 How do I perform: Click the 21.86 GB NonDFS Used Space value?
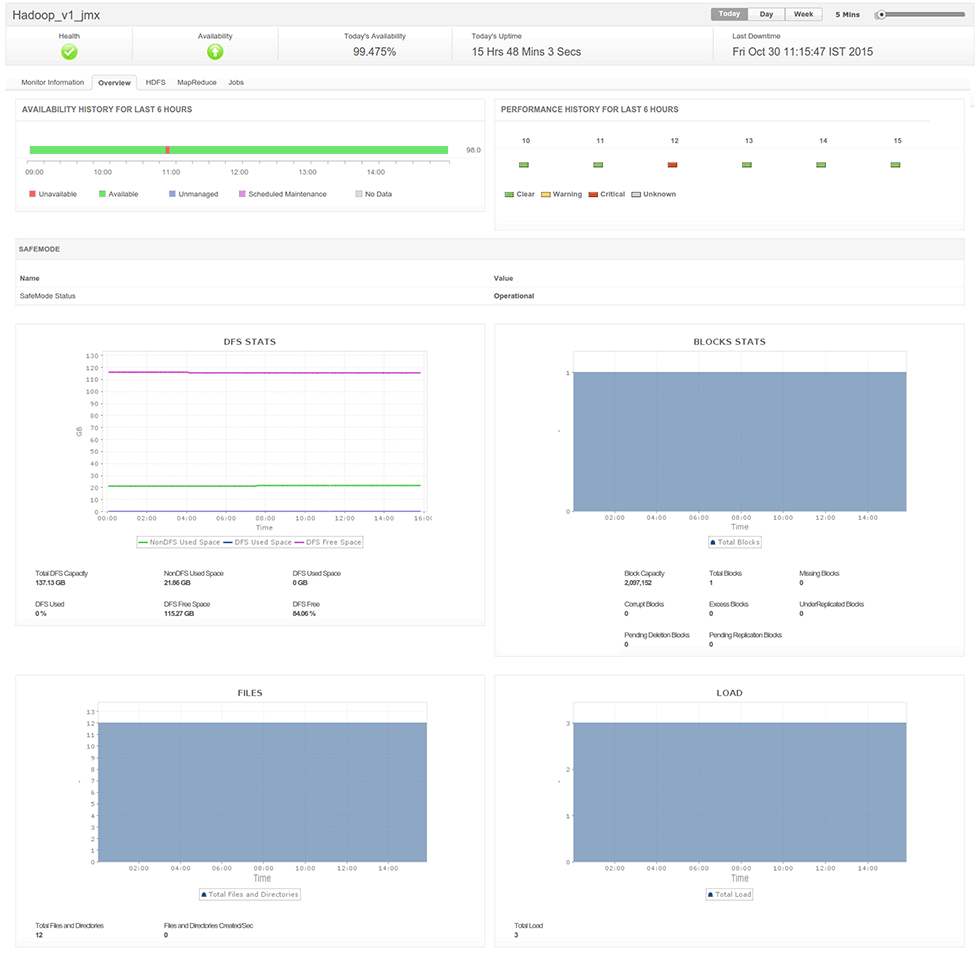[177, 583]
